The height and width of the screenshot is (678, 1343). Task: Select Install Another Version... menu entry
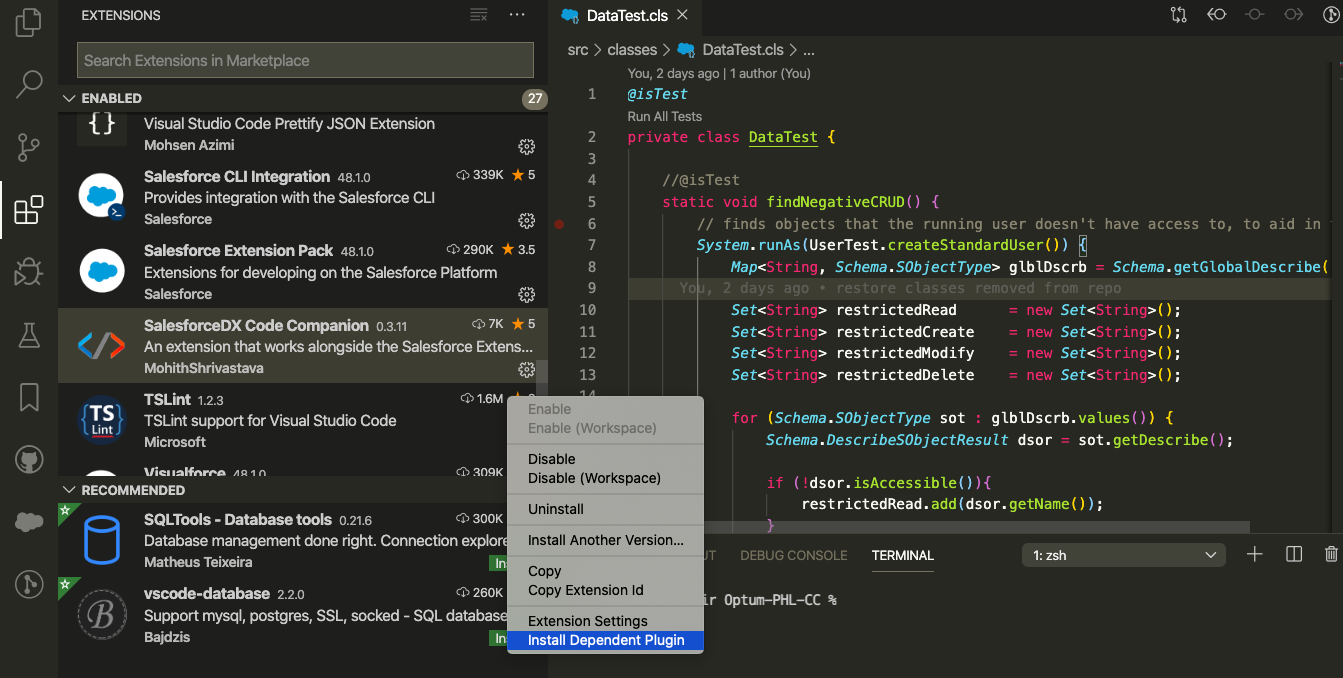point(606,540)
